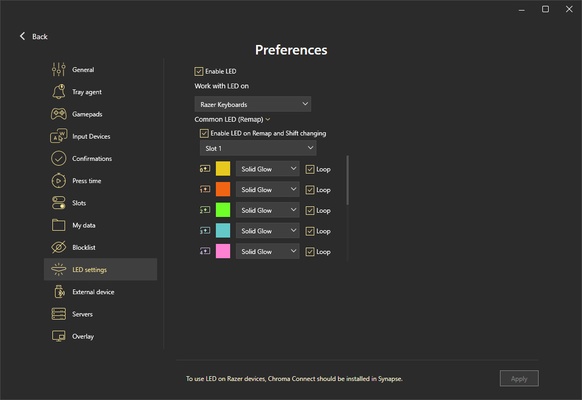Pick the yellow color swatch
The image size is (582, 400).
(x=223, y=168)
